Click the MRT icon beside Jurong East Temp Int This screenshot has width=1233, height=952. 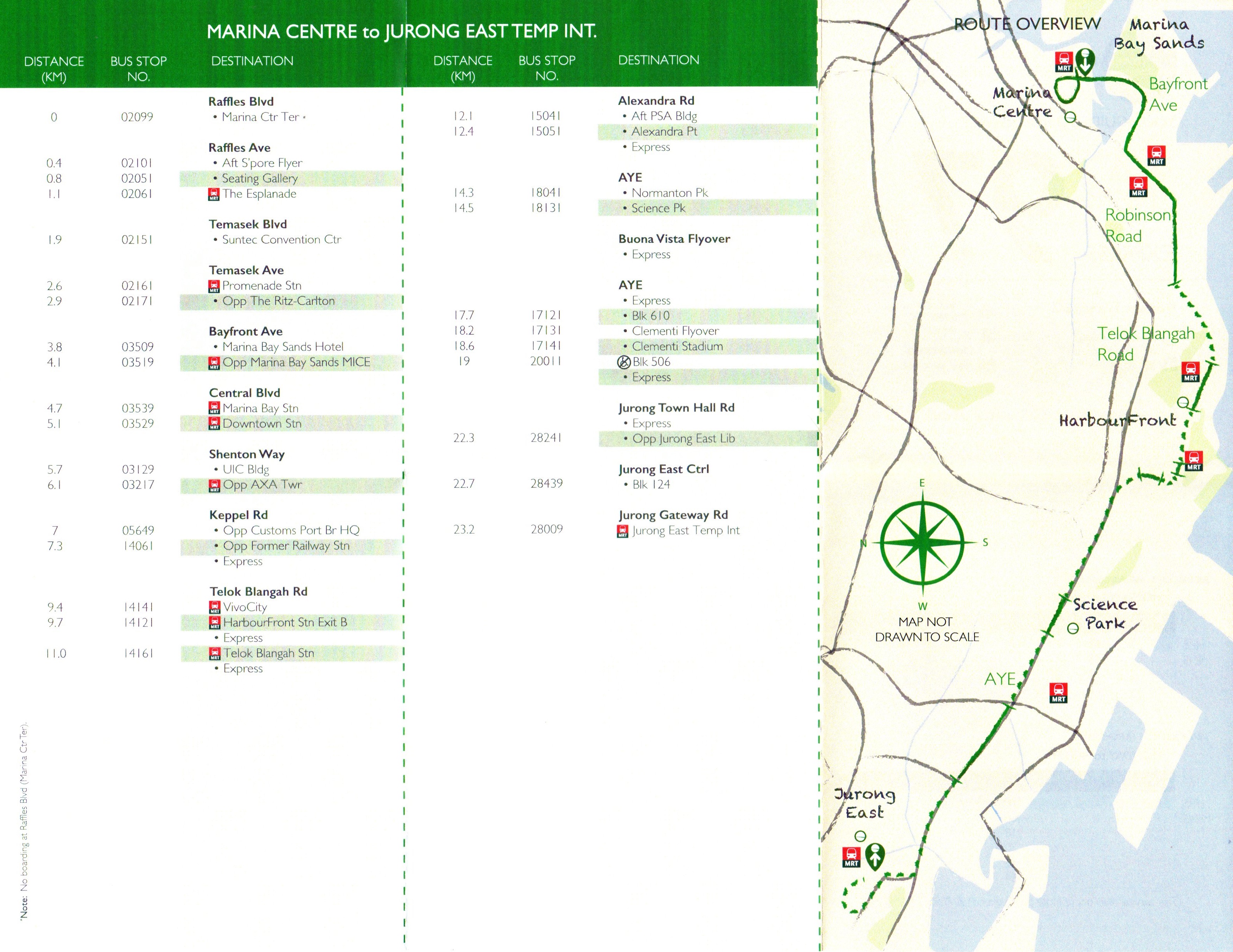[x=622, y=531]
